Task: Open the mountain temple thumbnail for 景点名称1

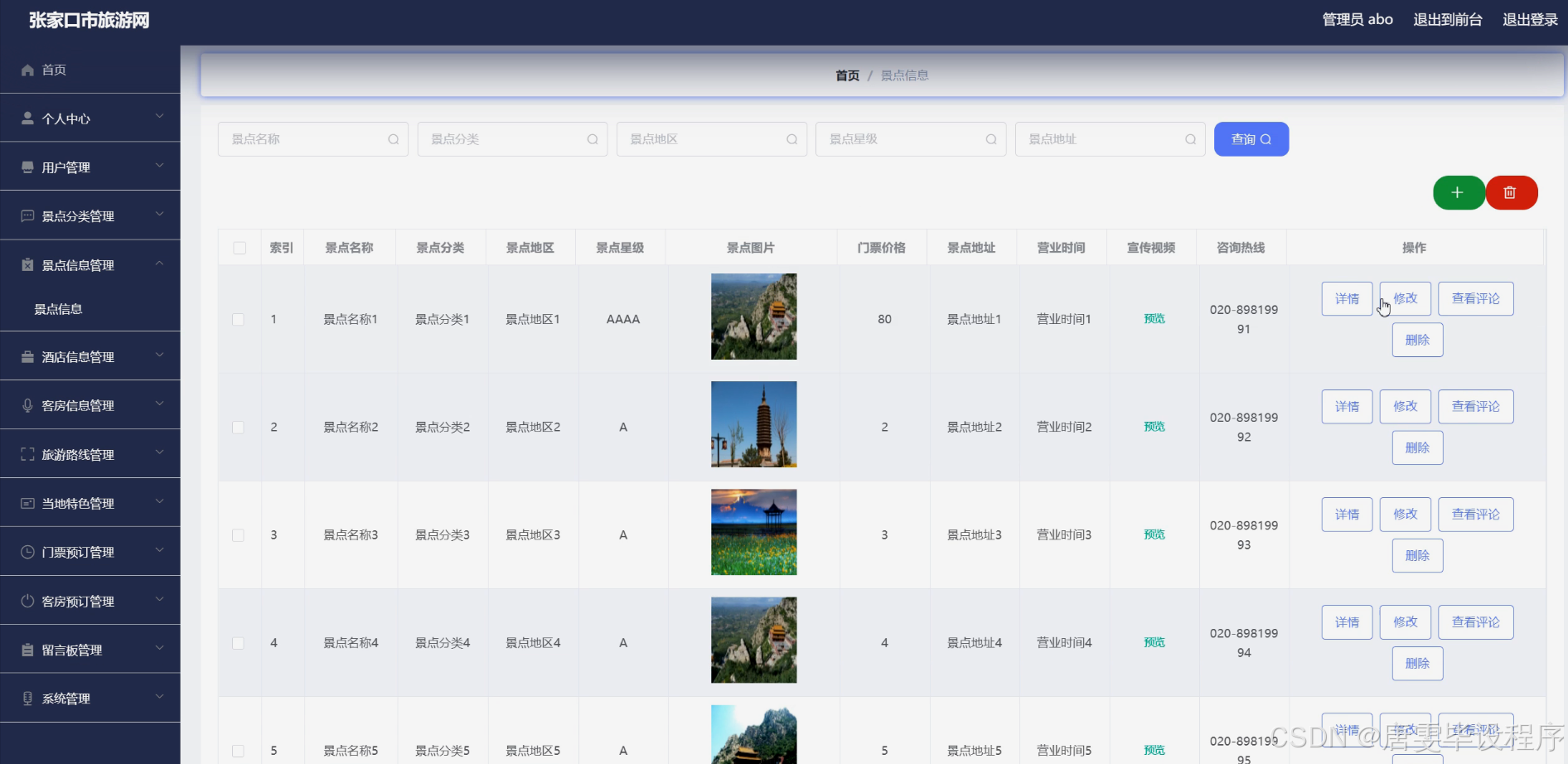Action: pos(753,317)
